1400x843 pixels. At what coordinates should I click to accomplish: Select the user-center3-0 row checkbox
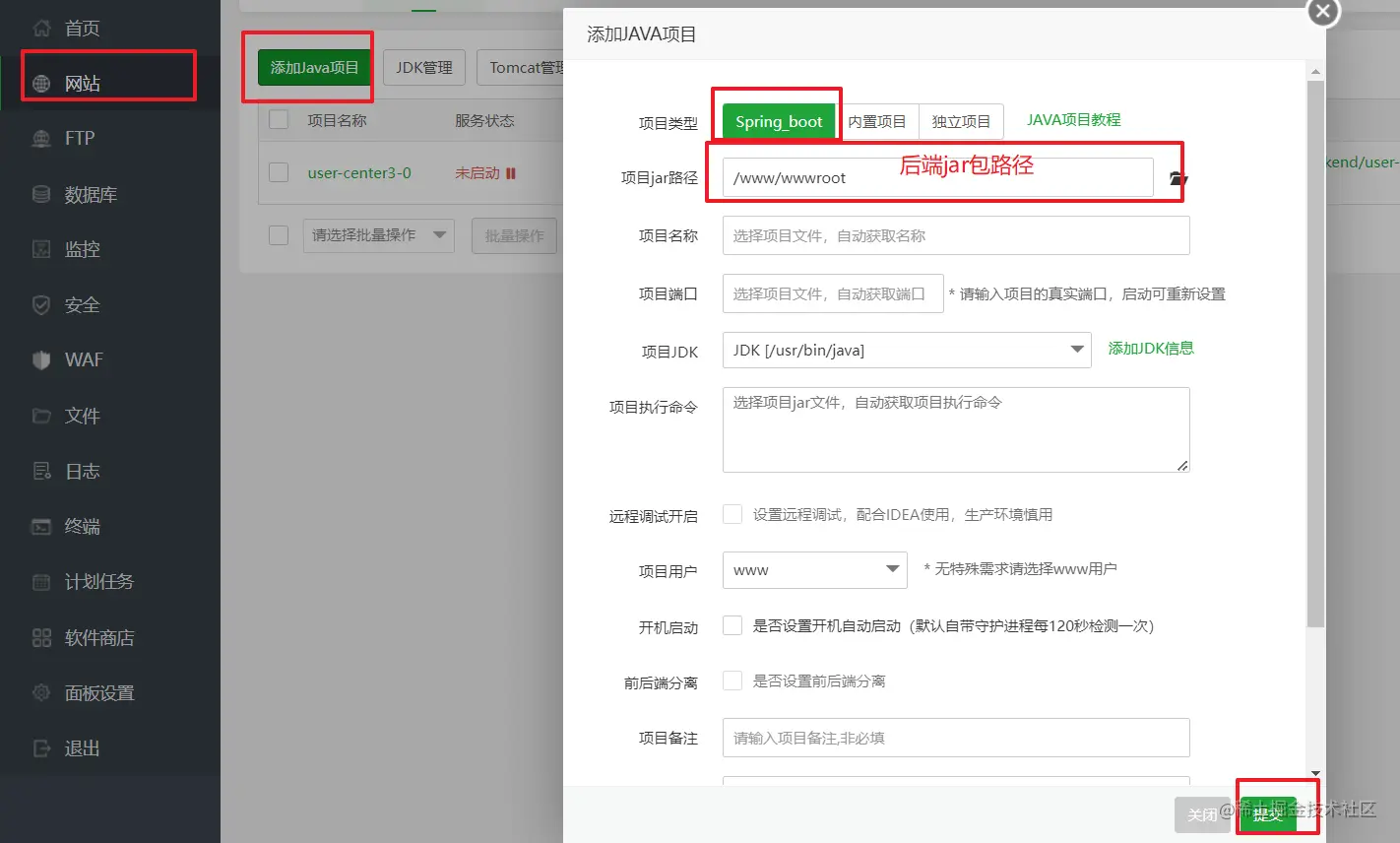[x=279, y=172]
